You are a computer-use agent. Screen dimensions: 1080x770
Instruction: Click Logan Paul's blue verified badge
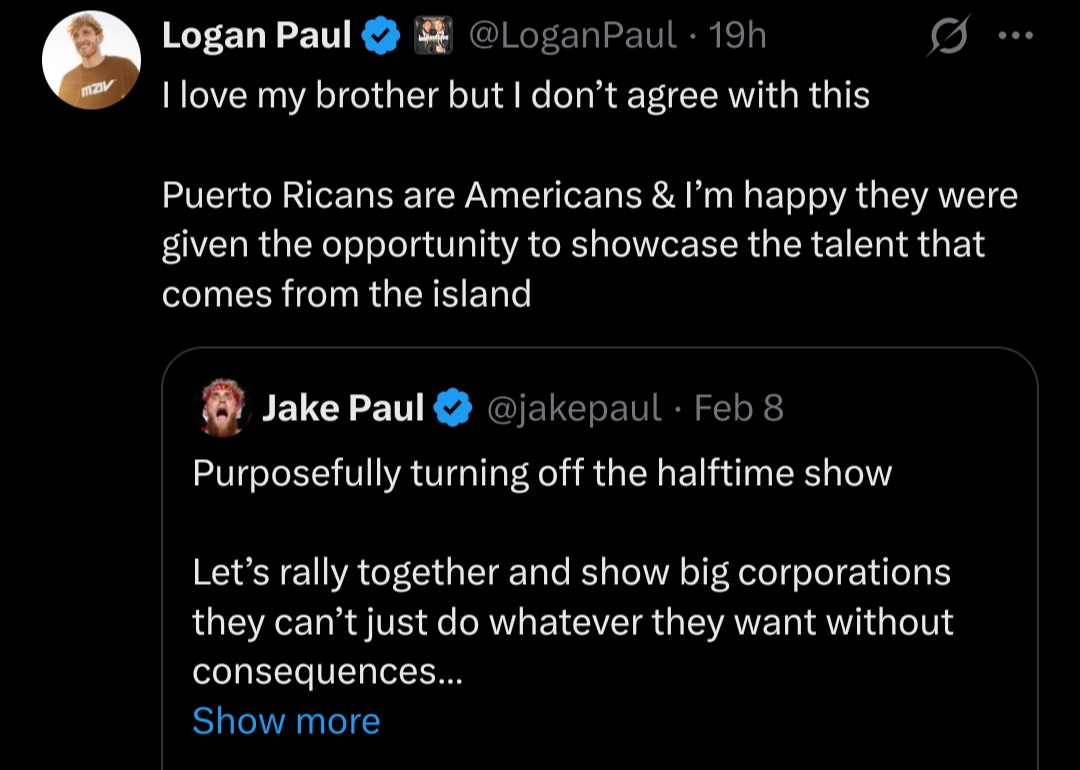tap(381, 38)
